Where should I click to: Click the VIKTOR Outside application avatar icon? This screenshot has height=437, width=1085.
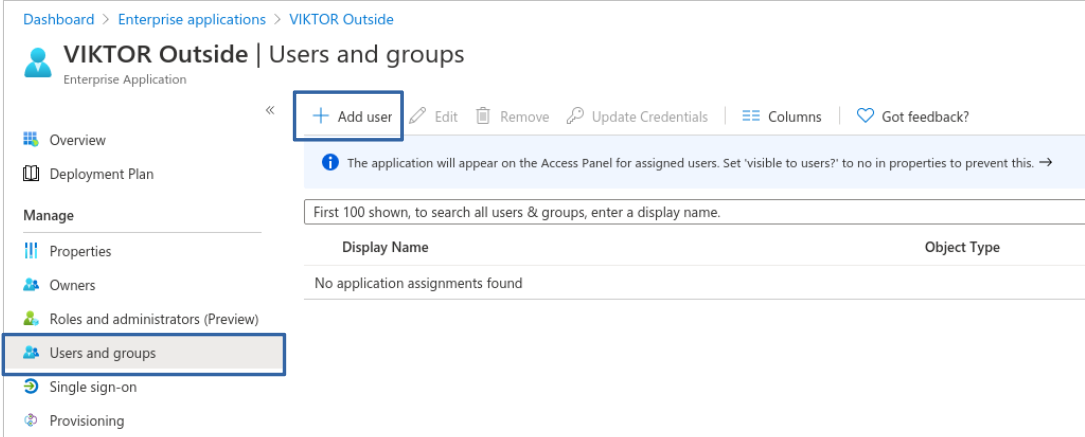(38, 61)
